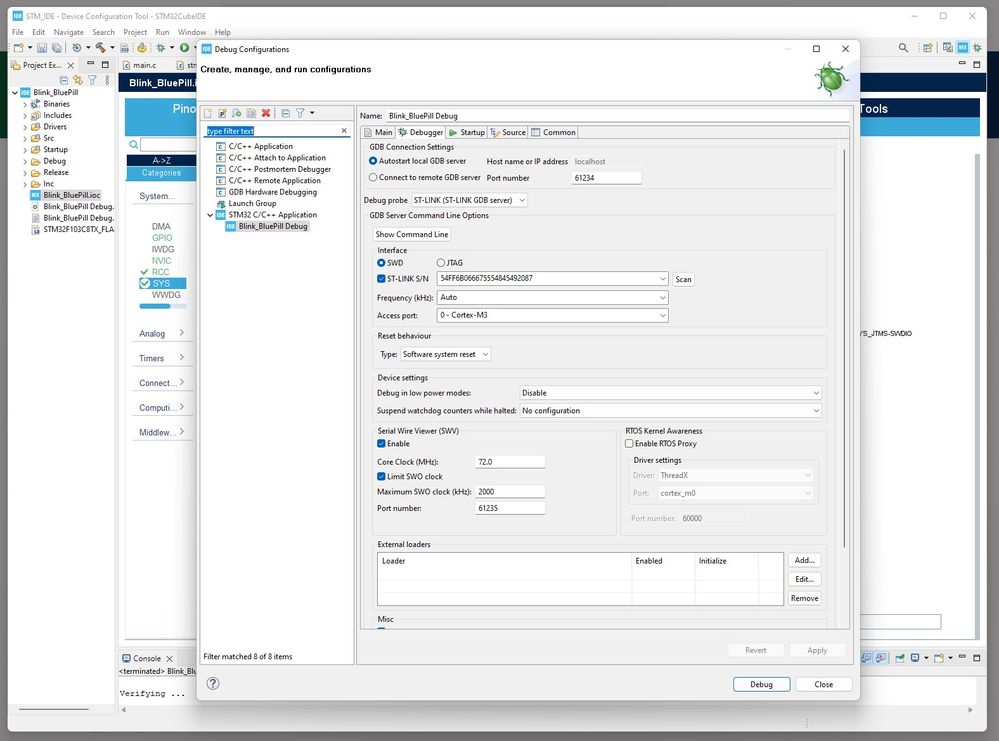The image size is (999, 741).
Task: Click the Scan button
Action: click(x=683, y=279)
